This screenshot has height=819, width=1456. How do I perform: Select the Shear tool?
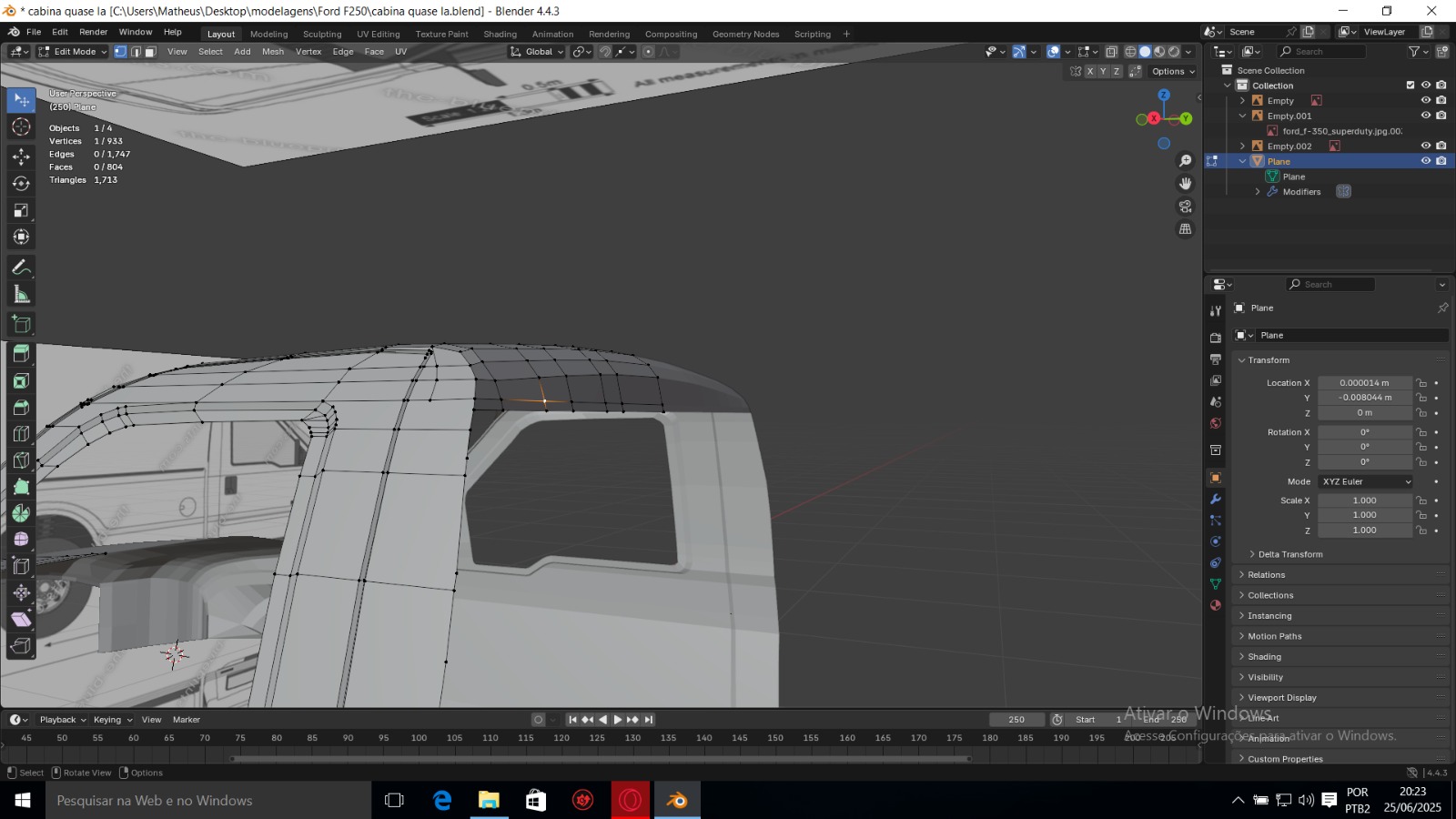[x=21, y=620]
